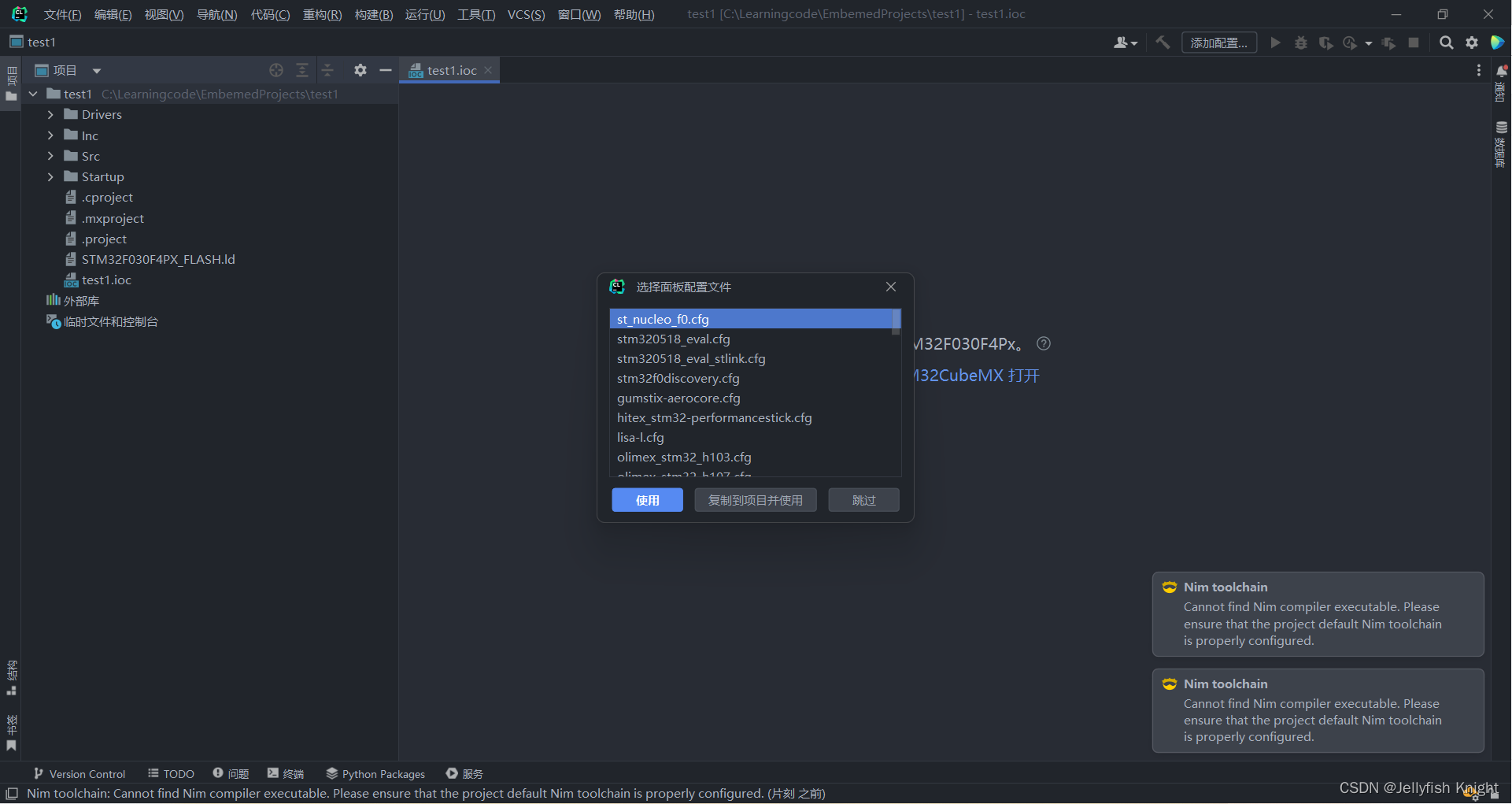
Task: Open the 项目 view switcher dropdown
Action: tap(96, 70)
